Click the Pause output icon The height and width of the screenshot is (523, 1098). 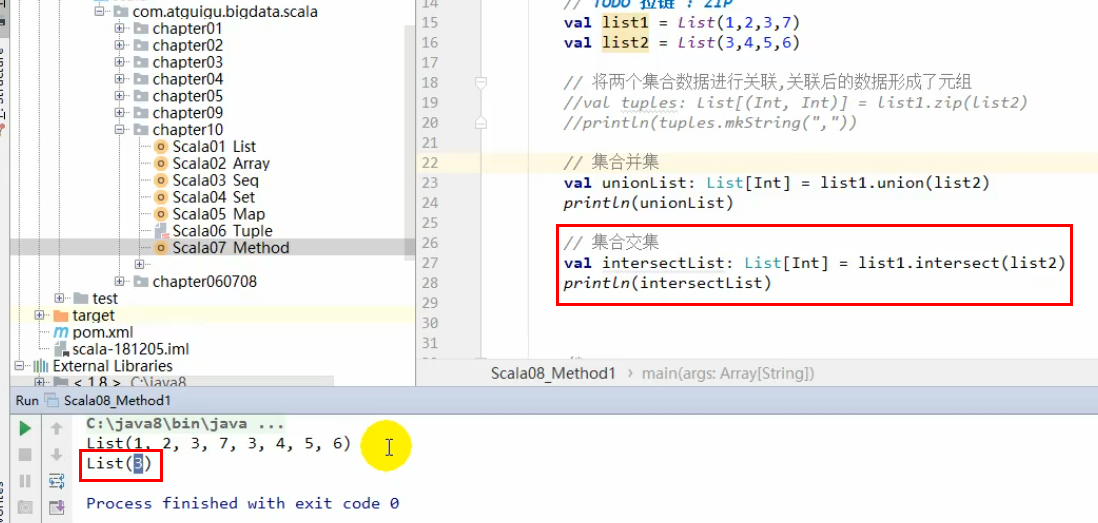(x=25, y=480)
